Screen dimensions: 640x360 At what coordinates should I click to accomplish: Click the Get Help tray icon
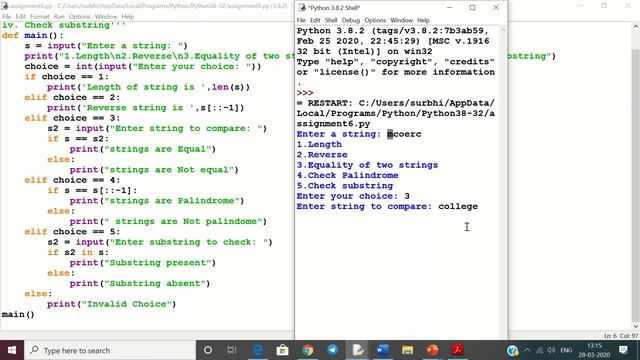pyautogui.click(x=512, y=351)
